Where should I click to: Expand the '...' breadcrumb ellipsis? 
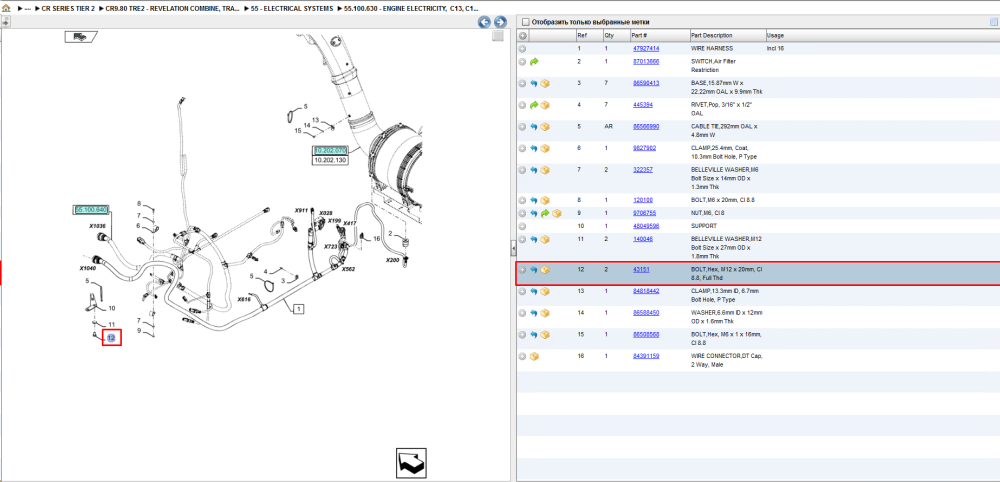click(27, 9)
